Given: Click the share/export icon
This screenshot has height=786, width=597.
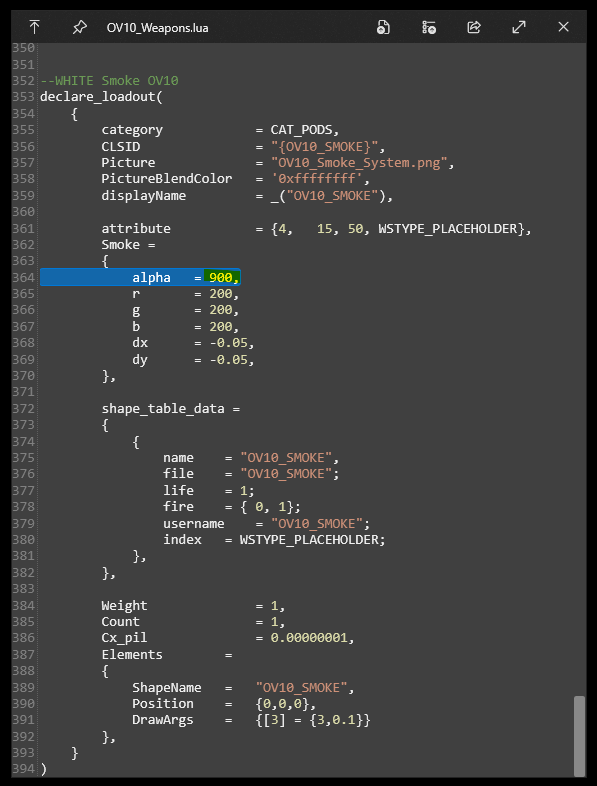Looking at the screenshot, I should point(474,27).
